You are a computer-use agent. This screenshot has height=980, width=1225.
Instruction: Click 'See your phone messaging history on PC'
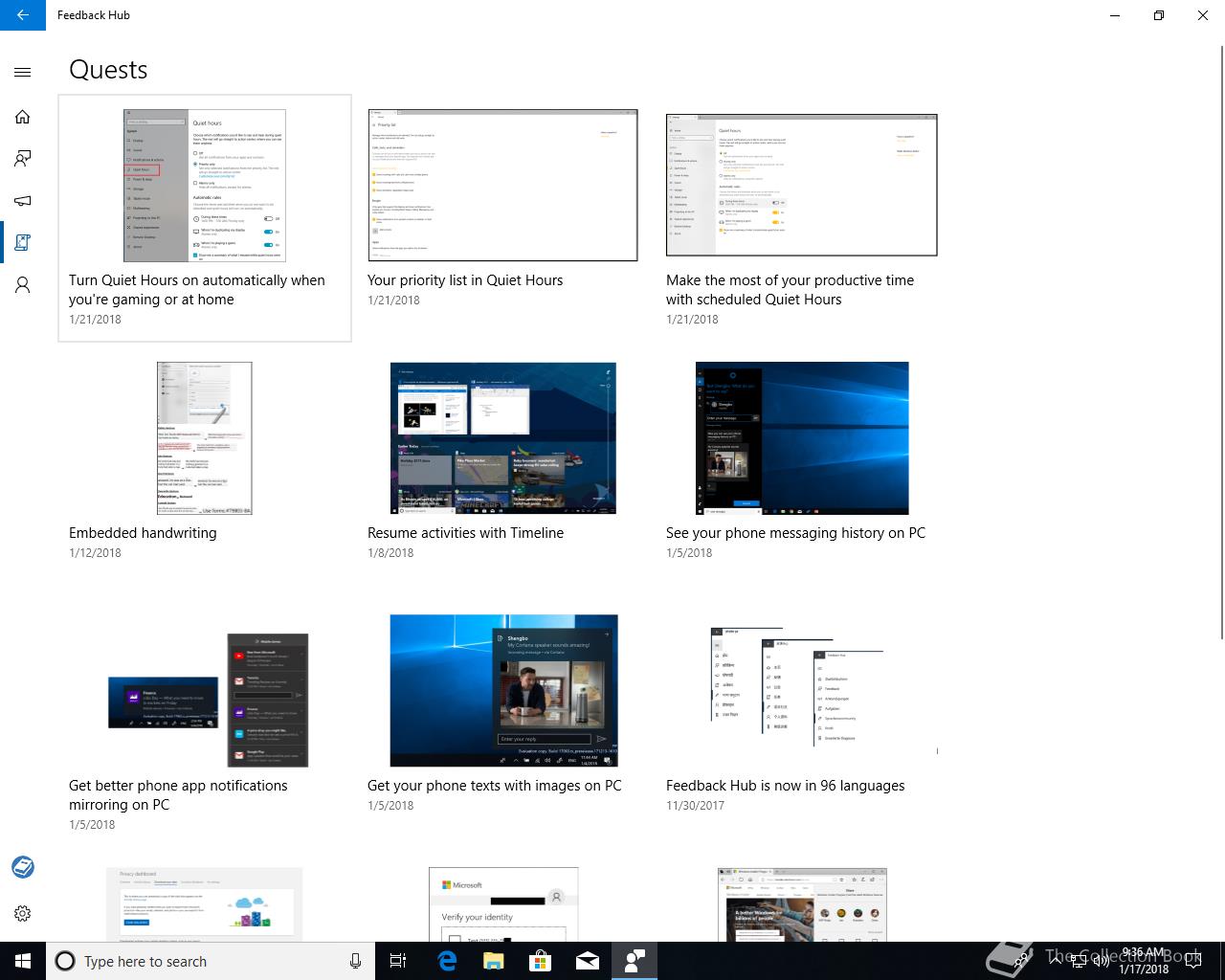[x=795, y=533]
